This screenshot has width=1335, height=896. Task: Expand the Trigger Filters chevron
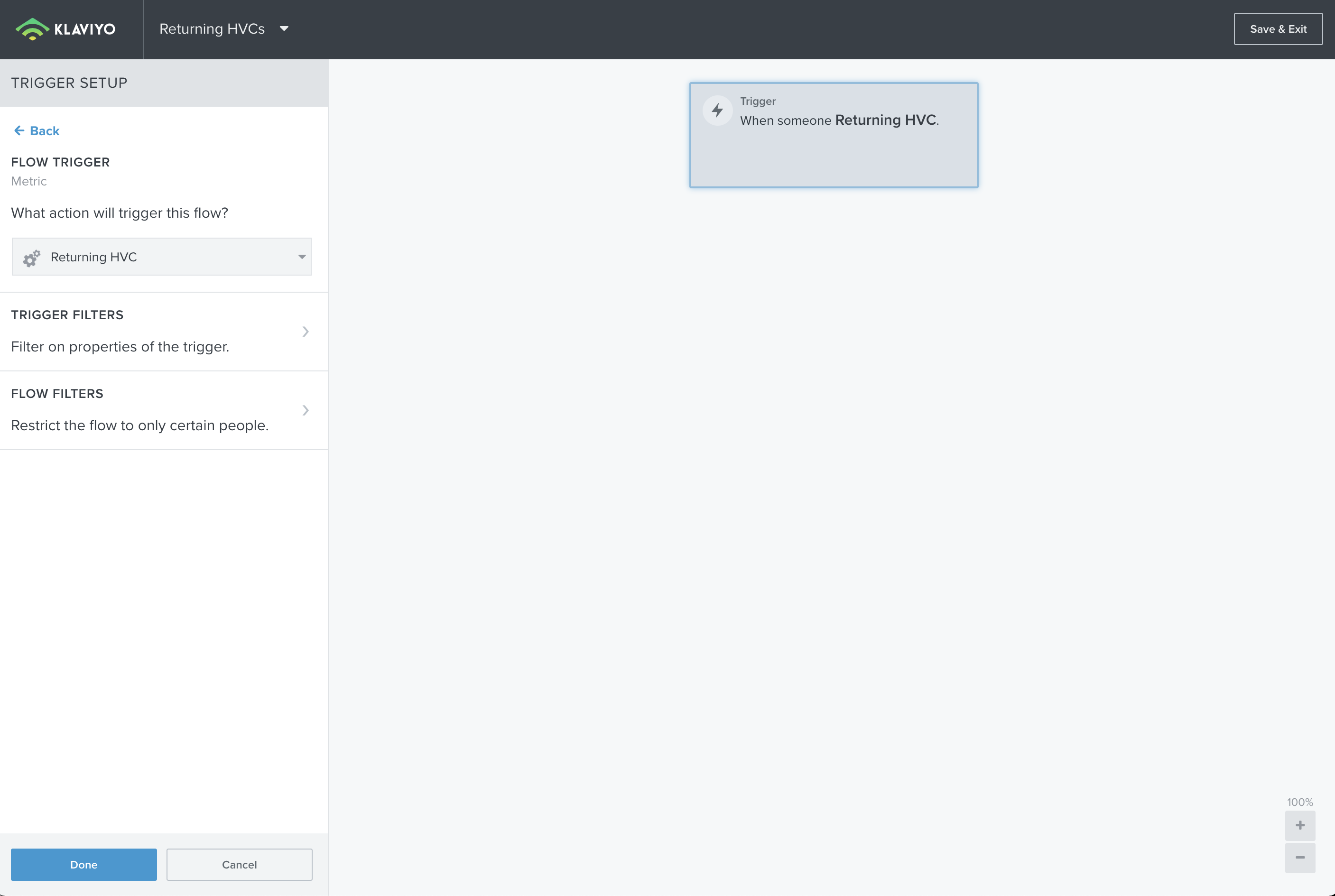pyautogui.click(x=305, y=332)
